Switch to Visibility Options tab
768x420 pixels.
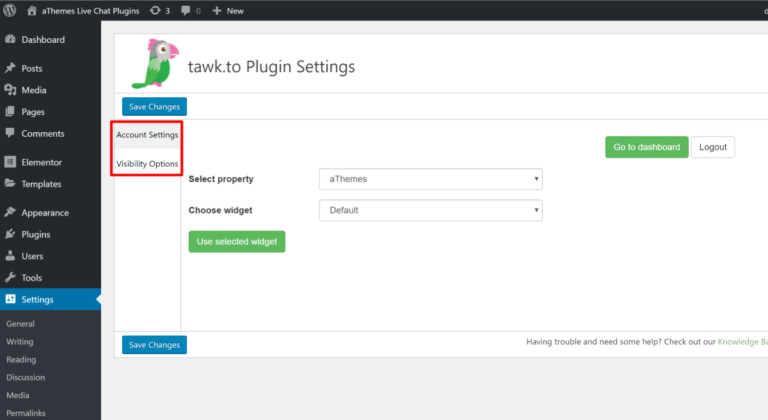(x=147, y=164)
